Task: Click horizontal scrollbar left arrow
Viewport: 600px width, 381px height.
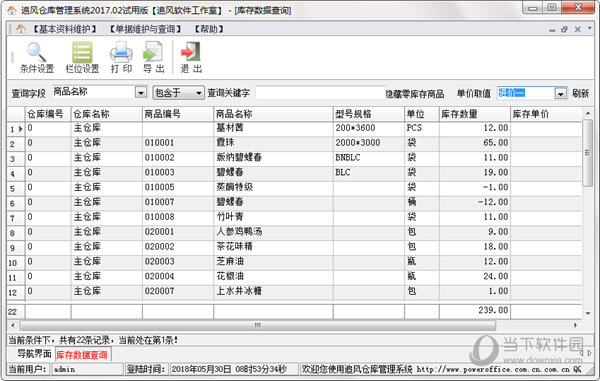Action: (x=13, y=326)
